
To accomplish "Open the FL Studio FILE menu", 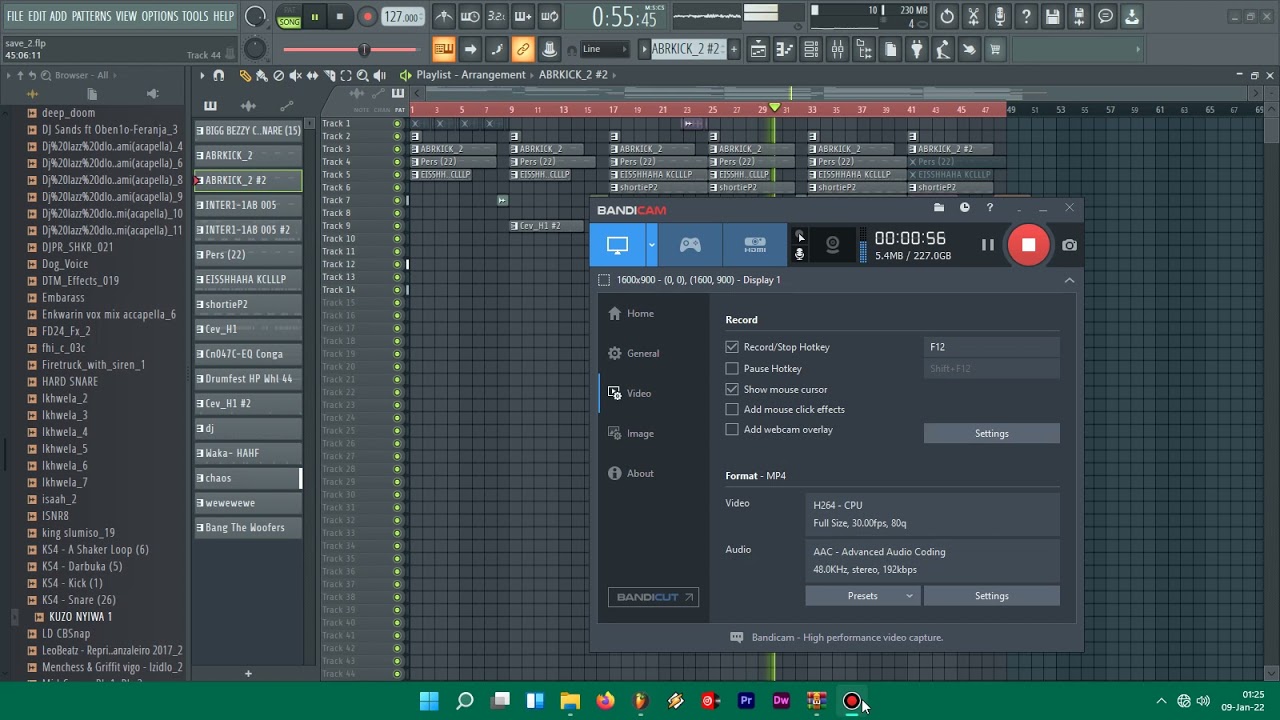I will [15, 16].
